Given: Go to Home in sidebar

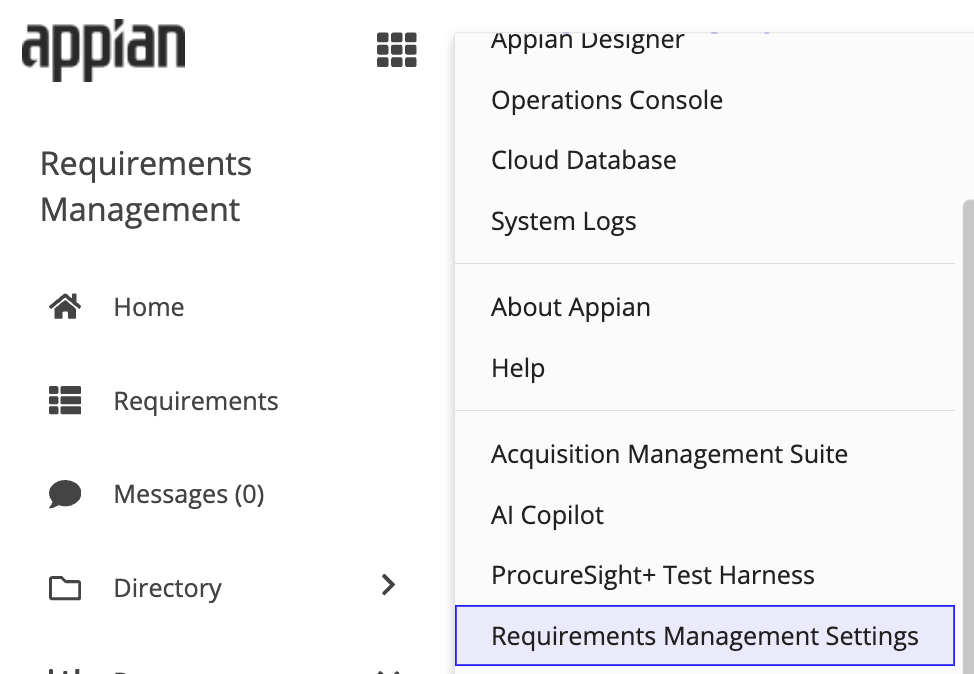Looking at the screenshot, I should coord(148,307).
